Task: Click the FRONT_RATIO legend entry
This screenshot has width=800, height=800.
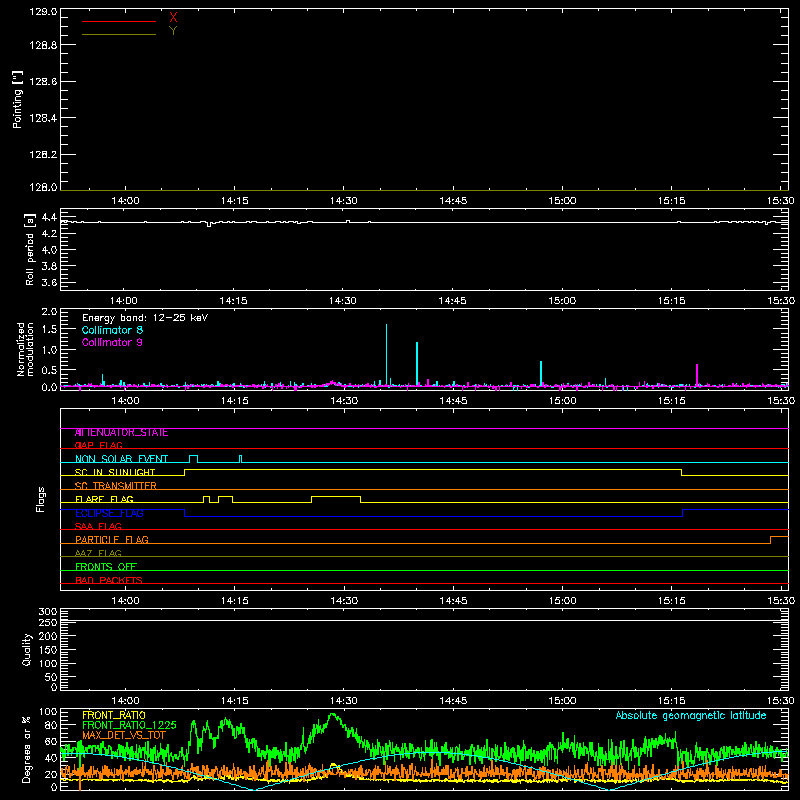Action: click(x=114, y=715)
